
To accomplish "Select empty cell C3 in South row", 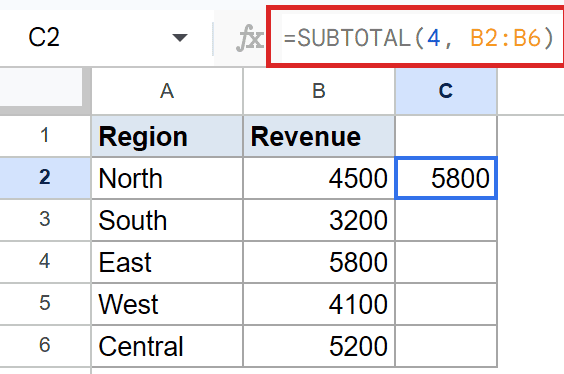I will click(x=446, y=220).
